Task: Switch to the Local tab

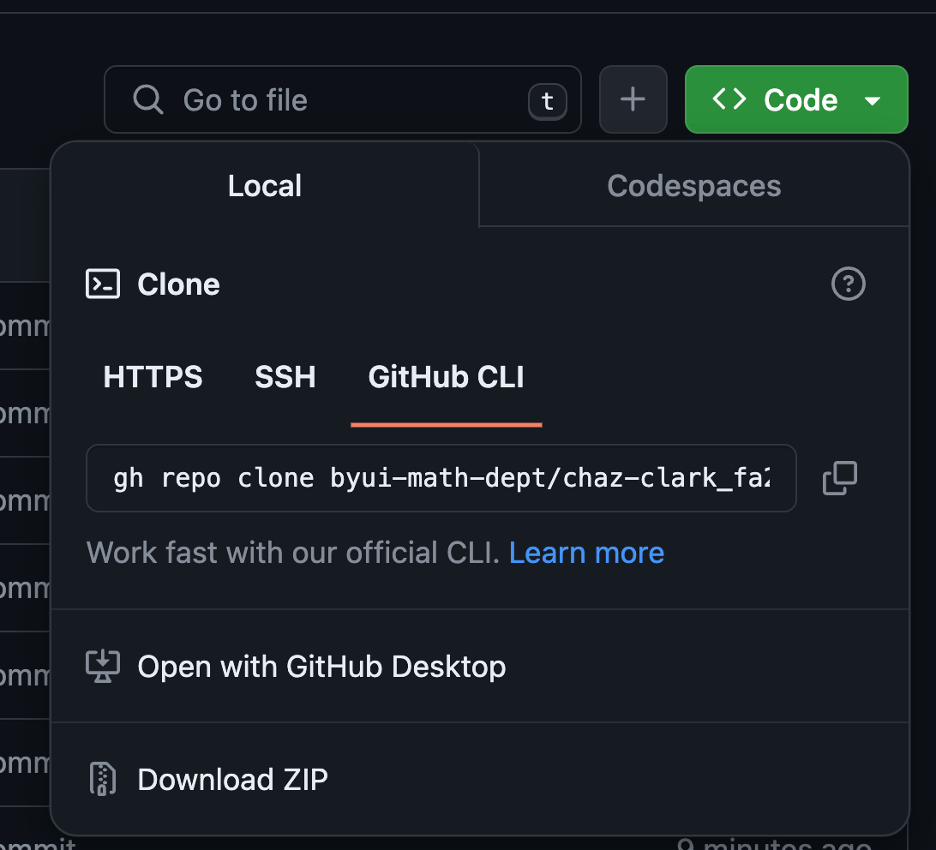Action: [264, 186]
